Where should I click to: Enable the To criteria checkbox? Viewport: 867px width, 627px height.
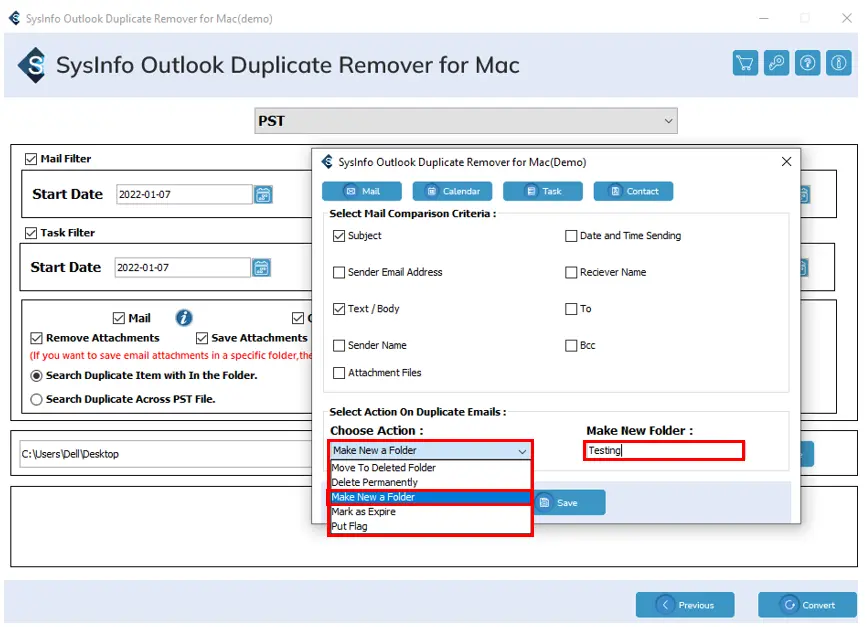571,309
